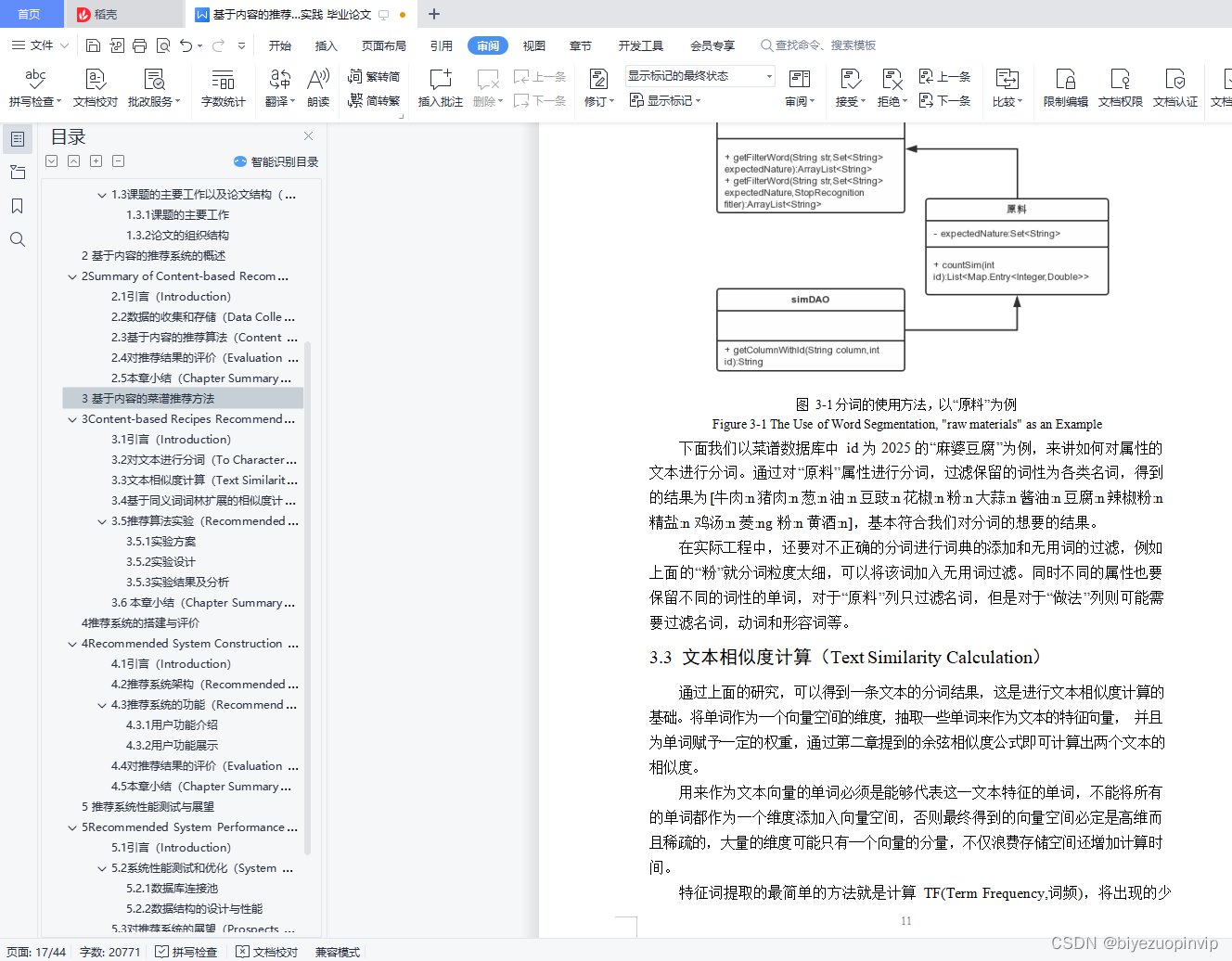Click the print preview icon
The image size is (1232, 961).
(163, 45)
